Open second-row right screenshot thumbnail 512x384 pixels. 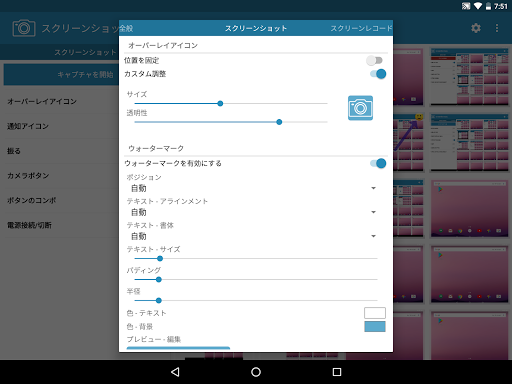[x=470, y=143]
